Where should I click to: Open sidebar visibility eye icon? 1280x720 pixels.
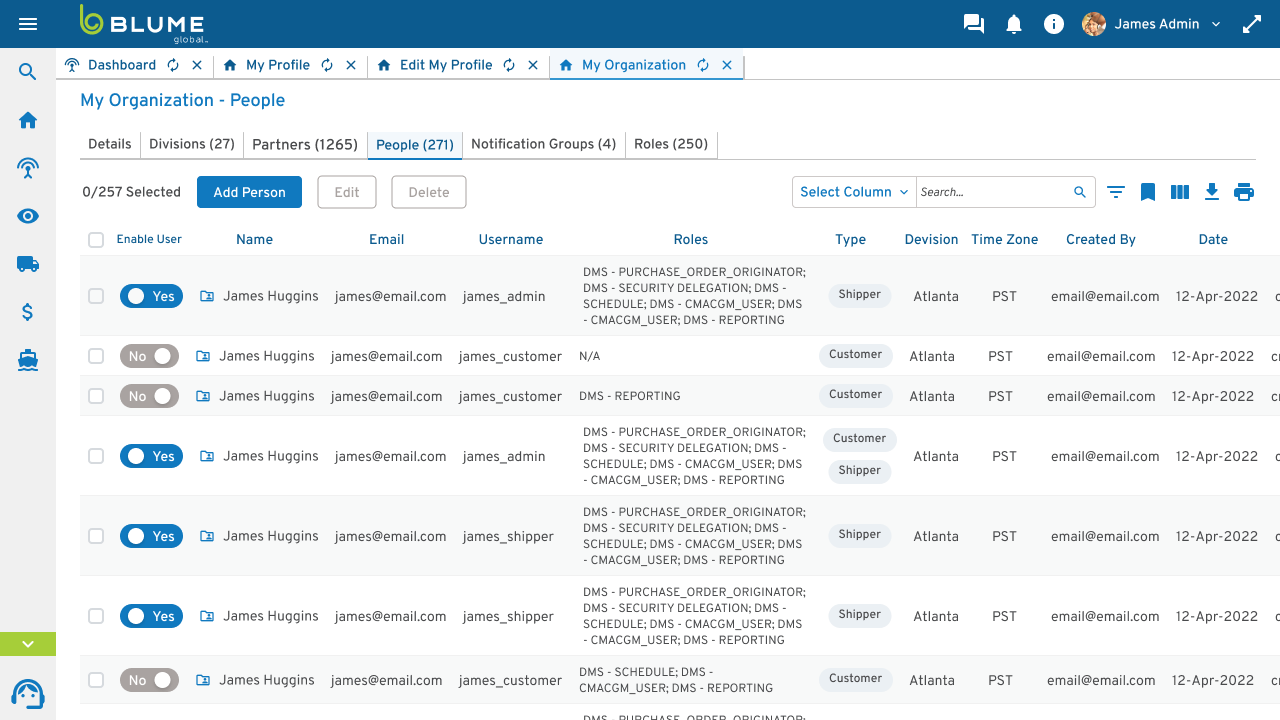click(x=28, y=216)
